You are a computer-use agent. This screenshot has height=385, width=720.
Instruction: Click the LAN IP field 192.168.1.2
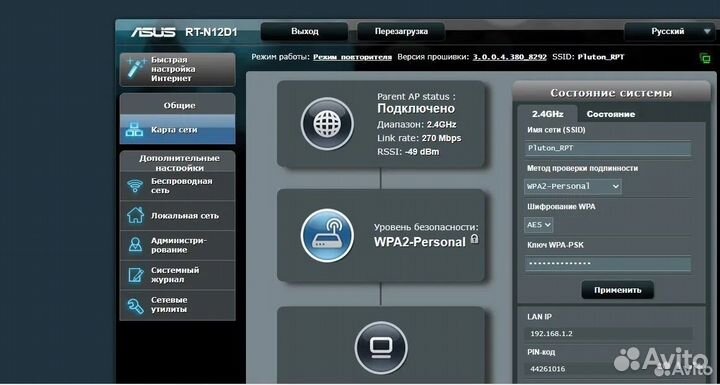click(x=608, y=334)
